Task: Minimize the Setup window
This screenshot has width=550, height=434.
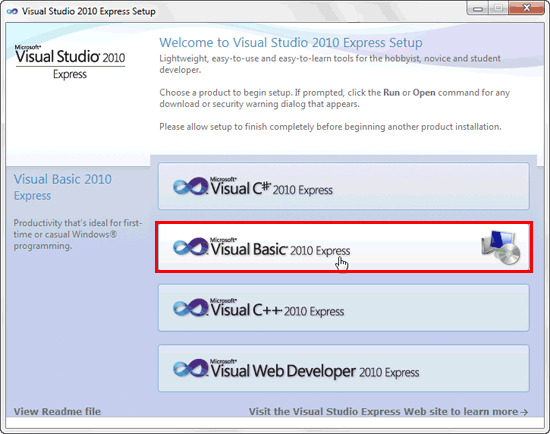Action: tap(477, 8)
